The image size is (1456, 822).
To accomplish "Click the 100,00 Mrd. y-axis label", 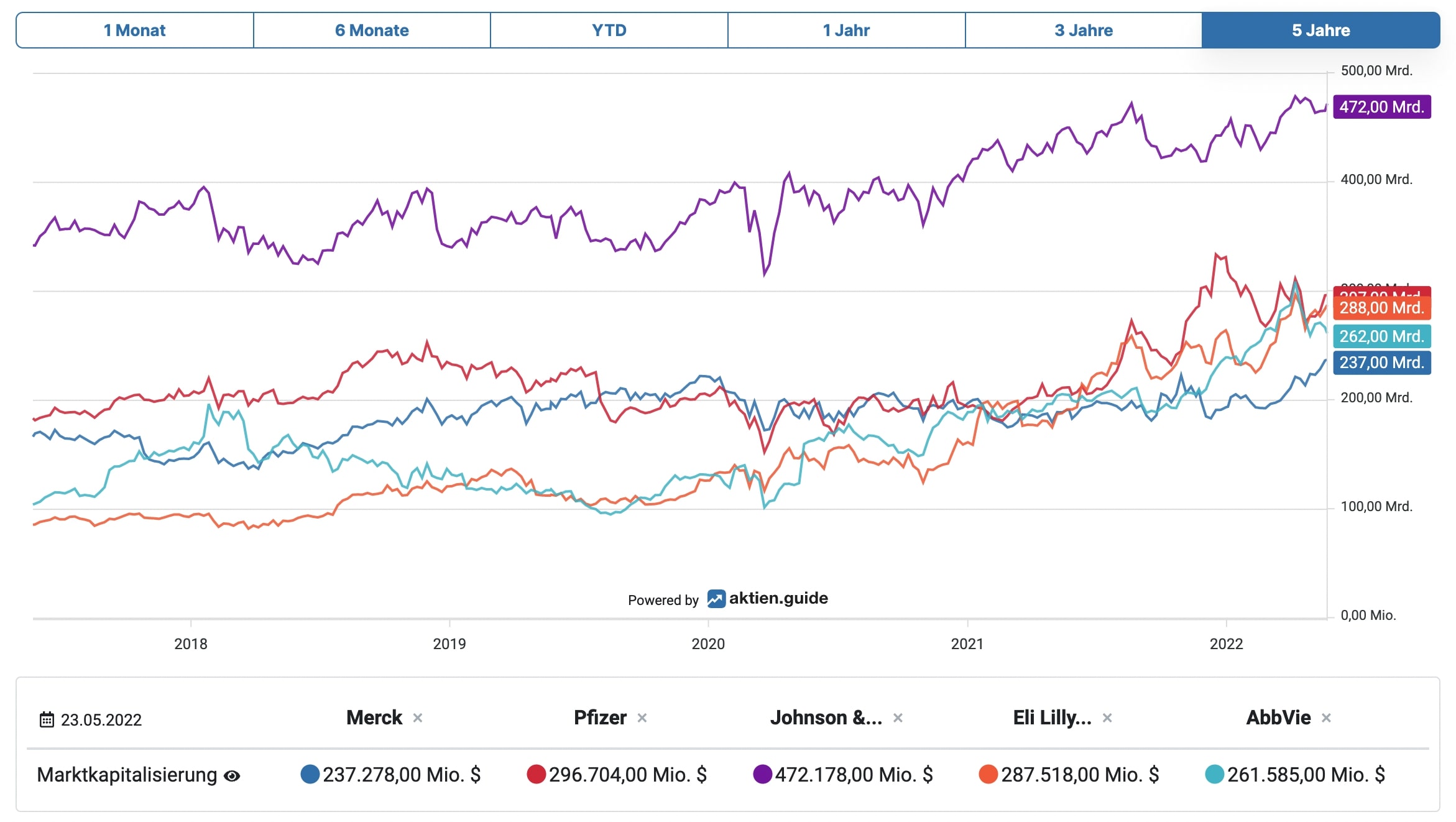I will click(1376, 507).
